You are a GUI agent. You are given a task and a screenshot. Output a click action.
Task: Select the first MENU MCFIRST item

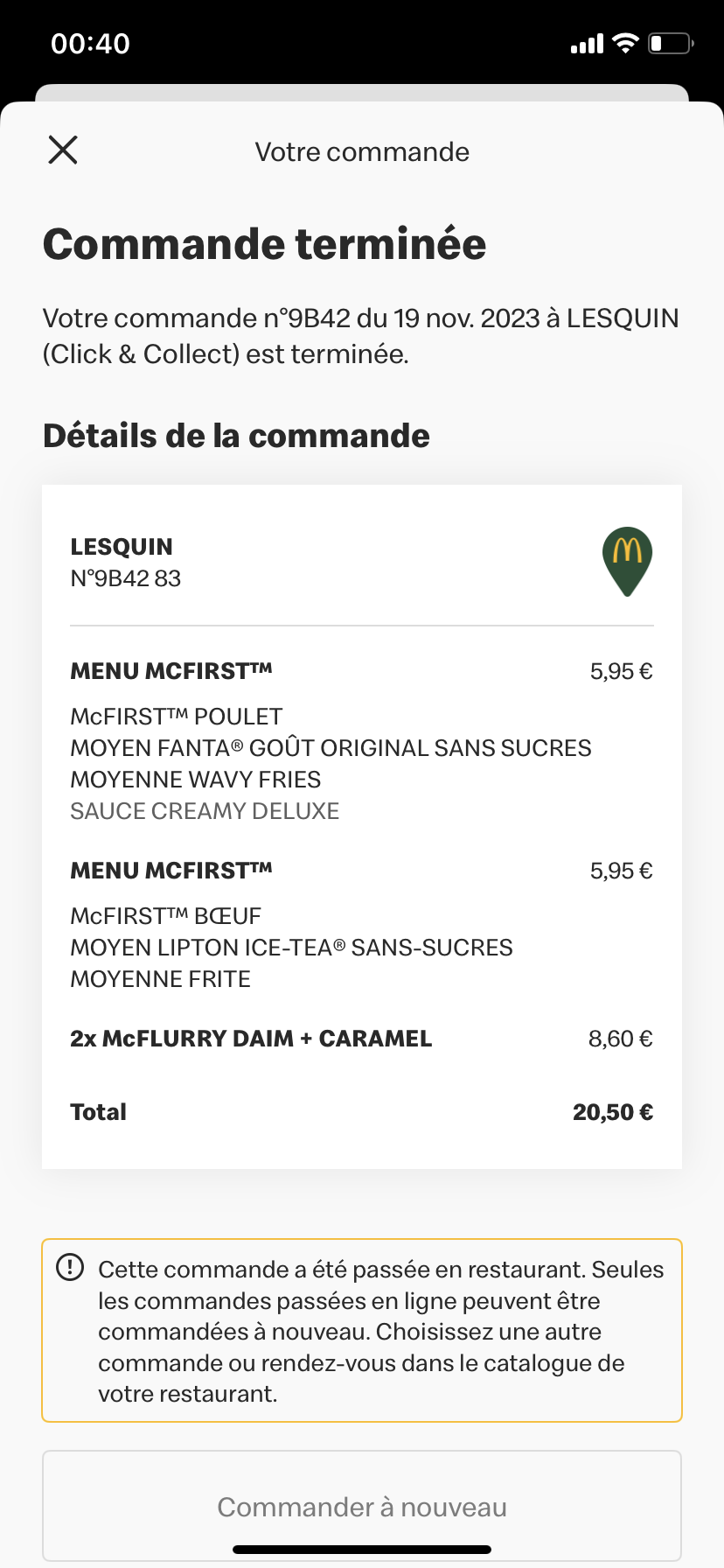tap(171, 671)
